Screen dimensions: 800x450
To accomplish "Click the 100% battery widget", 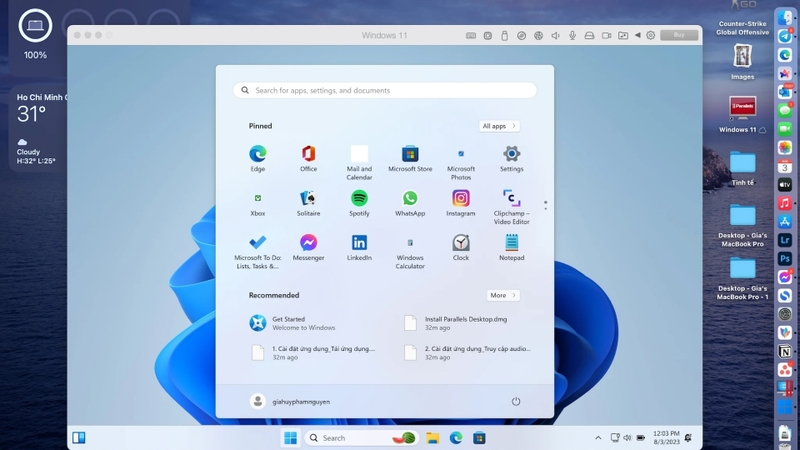I will 35,33.
